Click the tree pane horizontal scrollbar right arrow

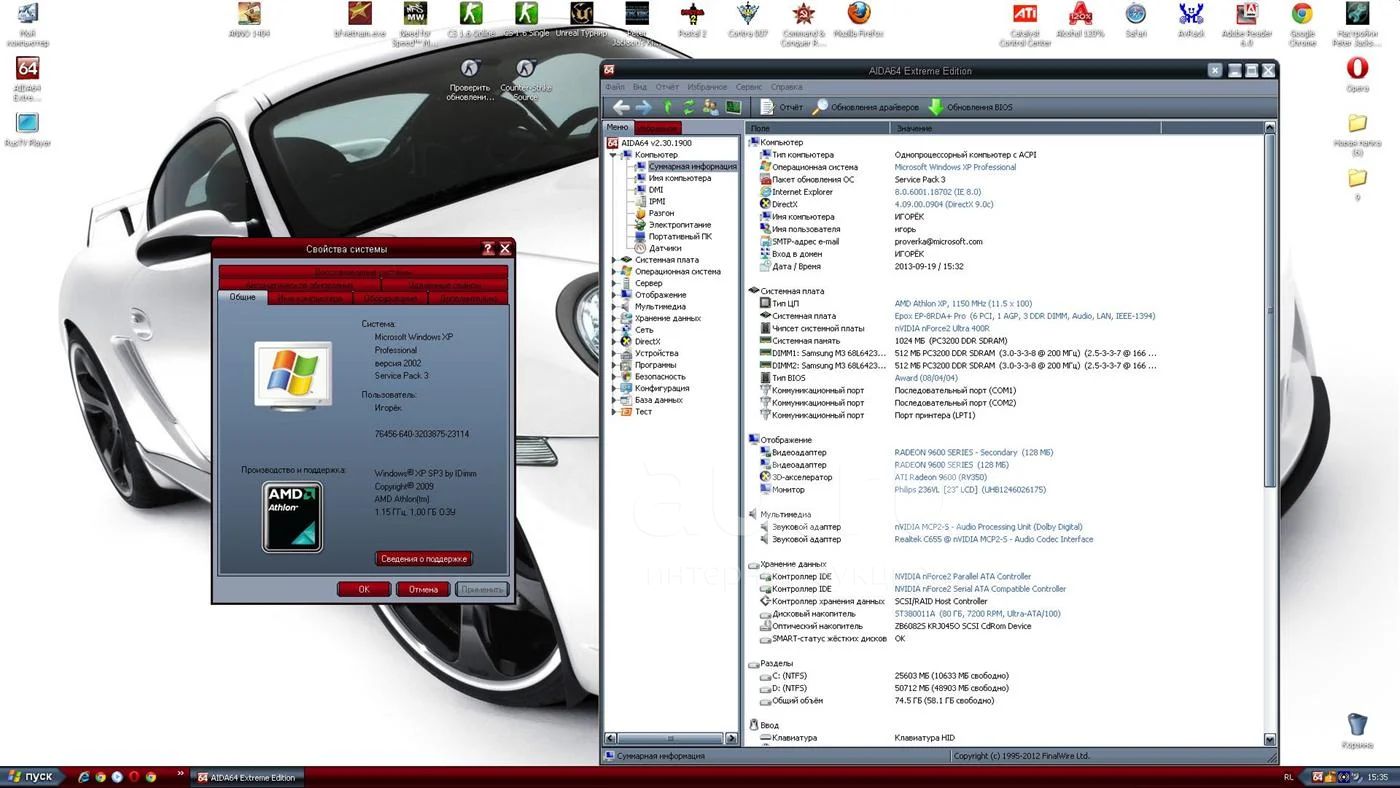click(731, 738)
